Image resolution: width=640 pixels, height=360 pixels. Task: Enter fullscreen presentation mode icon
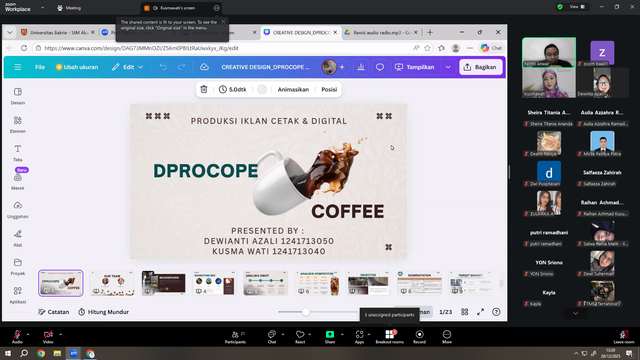(x=480, y=312)
